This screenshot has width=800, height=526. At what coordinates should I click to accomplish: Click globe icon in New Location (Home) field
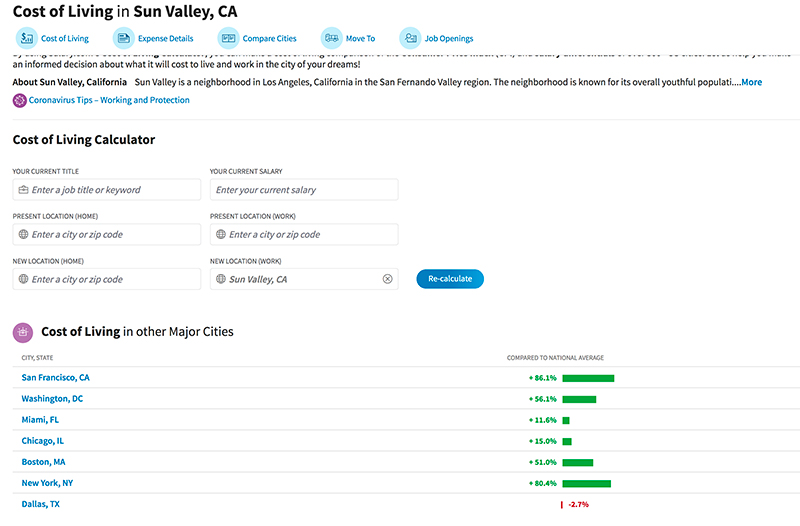(x=23, y=279)
